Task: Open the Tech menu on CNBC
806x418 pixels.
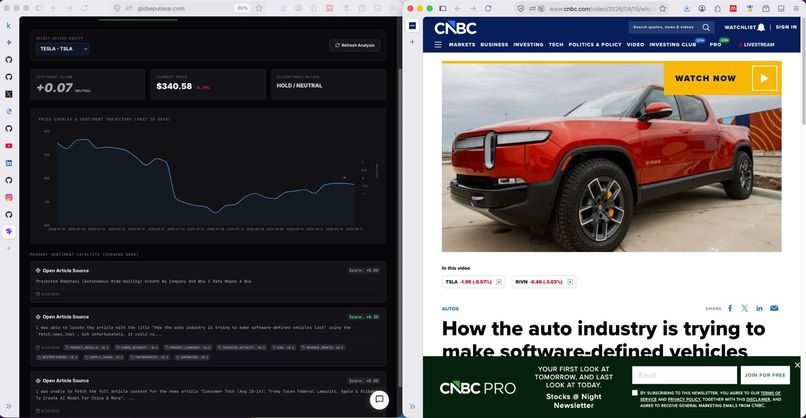Action: tap(556, 45)
